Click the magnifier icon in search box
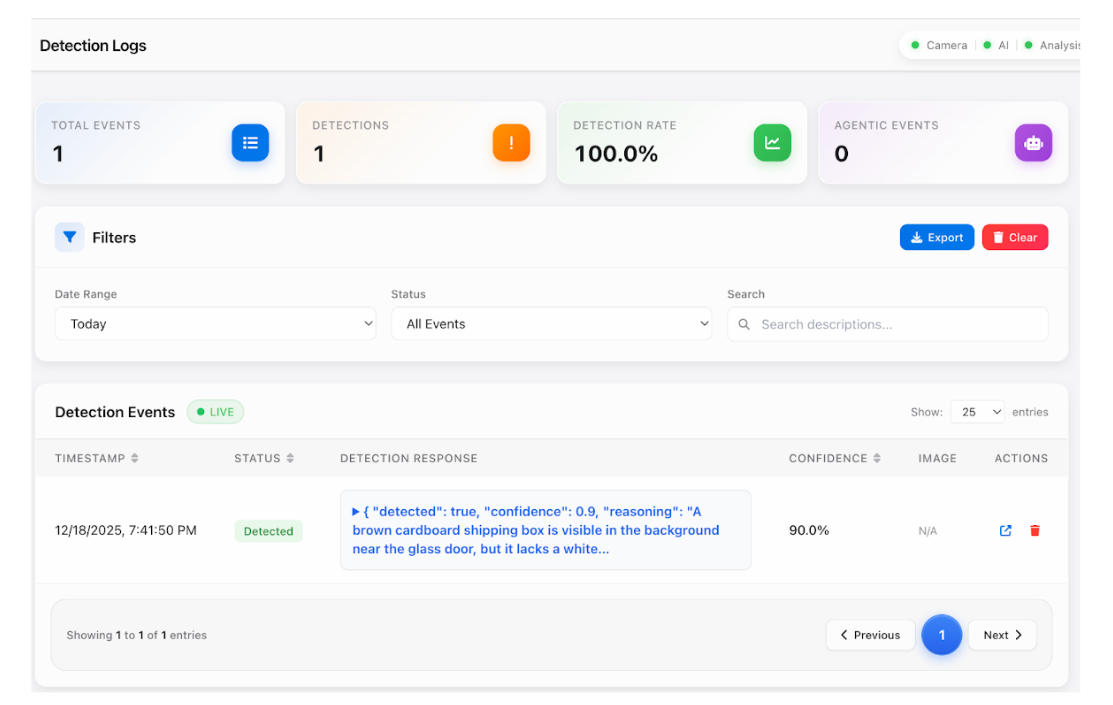 tap(744, 324)
